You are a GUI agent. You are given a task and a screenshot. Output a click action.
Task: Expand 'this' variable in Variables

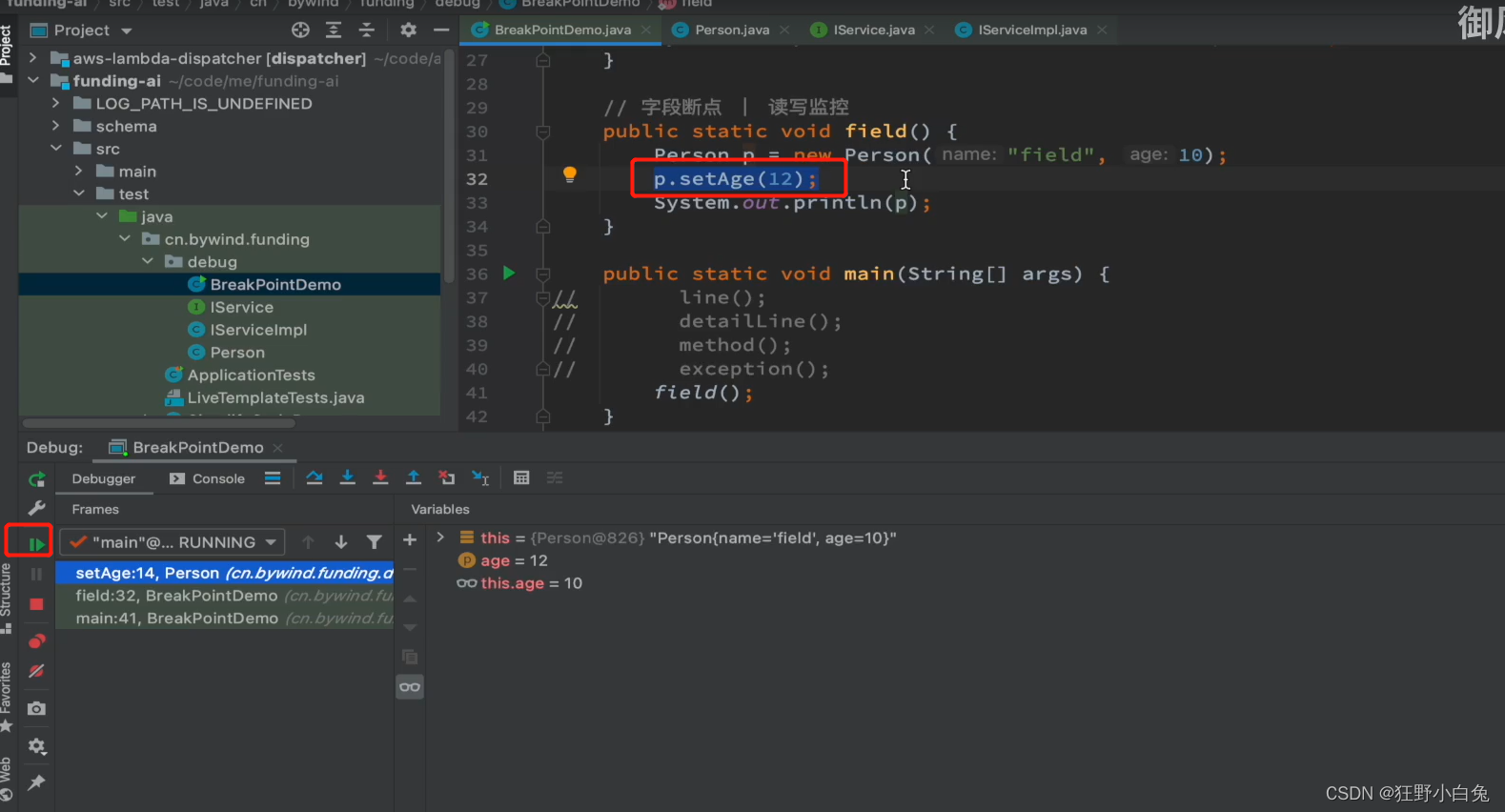440,538
